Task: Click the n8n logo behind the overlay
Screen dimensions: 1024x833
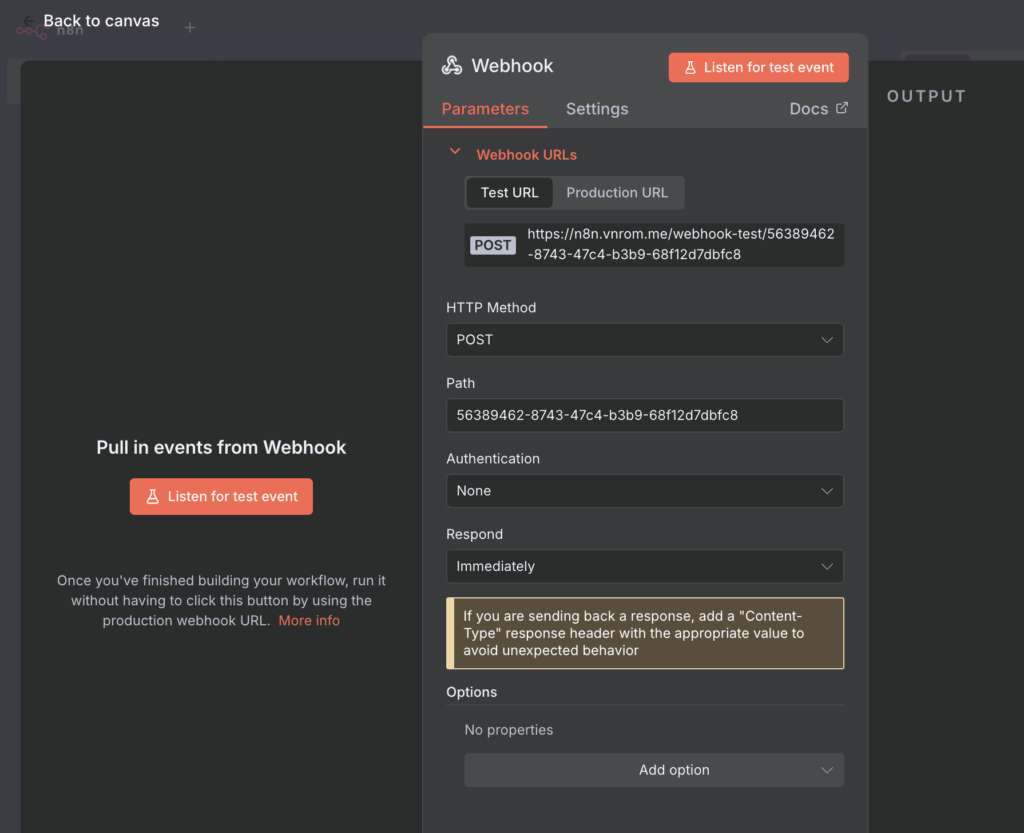Action: coord(50,31)
